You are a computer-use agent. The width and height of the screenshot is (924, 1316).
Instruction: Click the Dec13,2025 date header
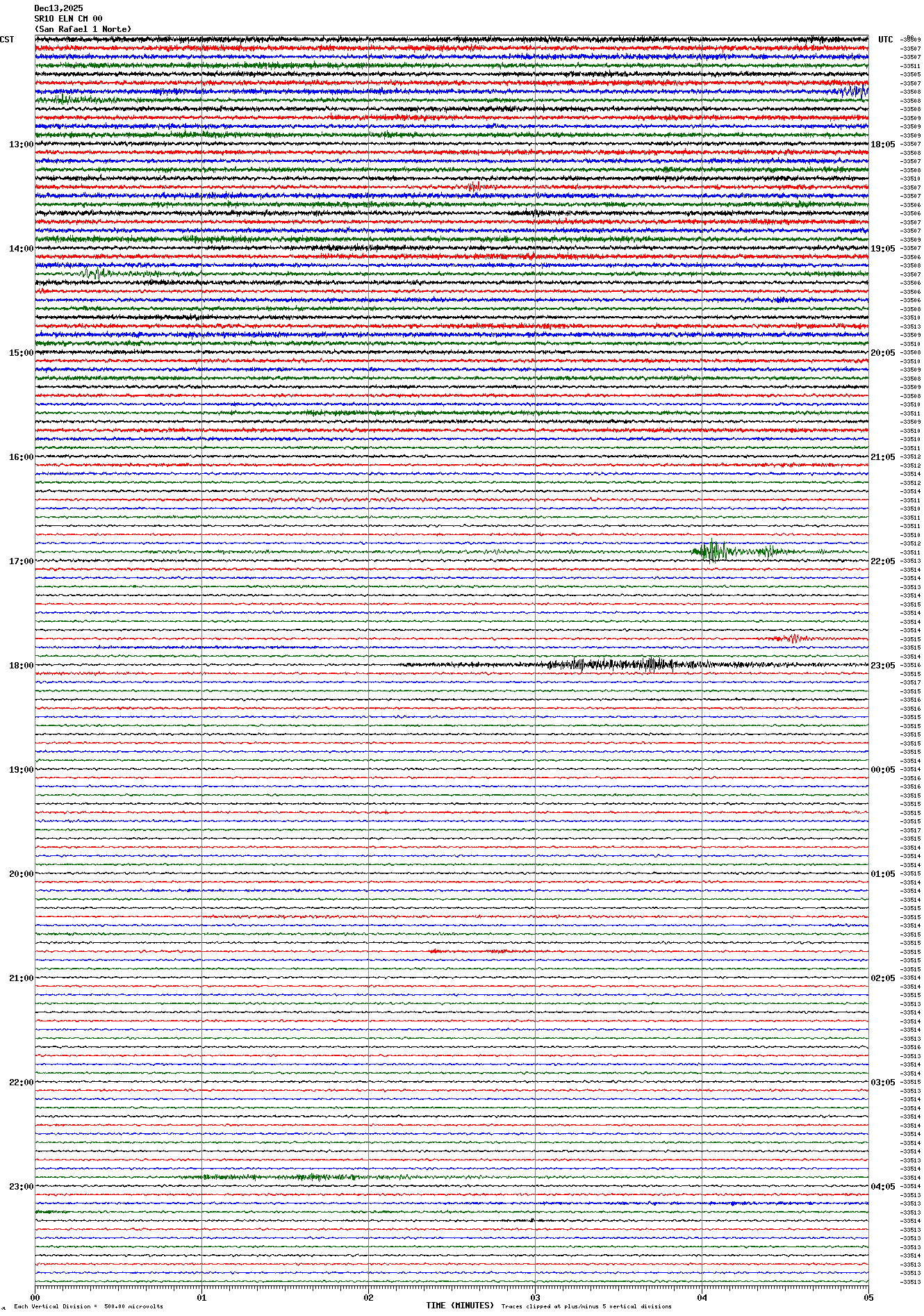(58, 8)
